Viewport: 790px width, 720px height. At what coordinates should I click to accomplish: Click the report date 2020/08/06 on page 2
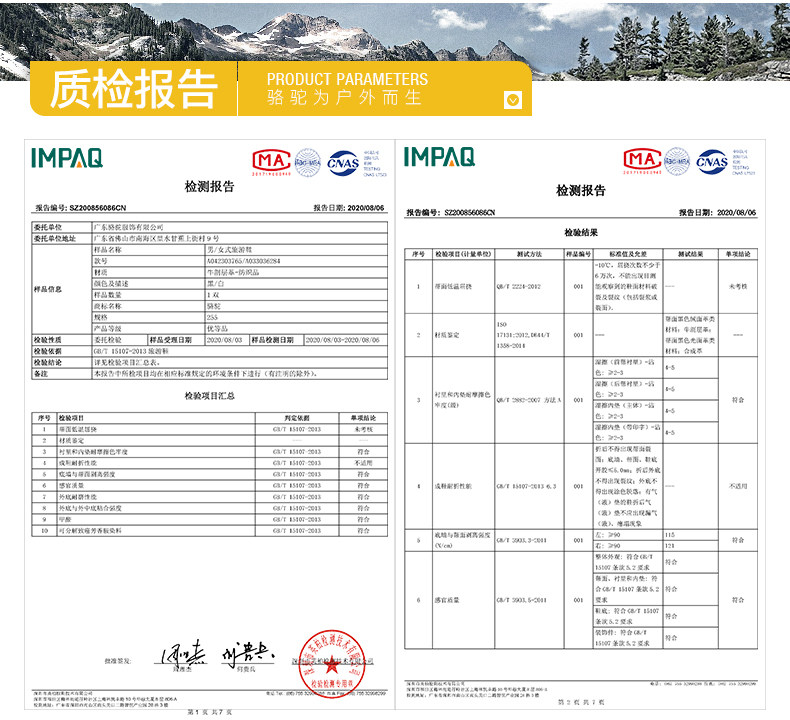(x=737, y=213)
